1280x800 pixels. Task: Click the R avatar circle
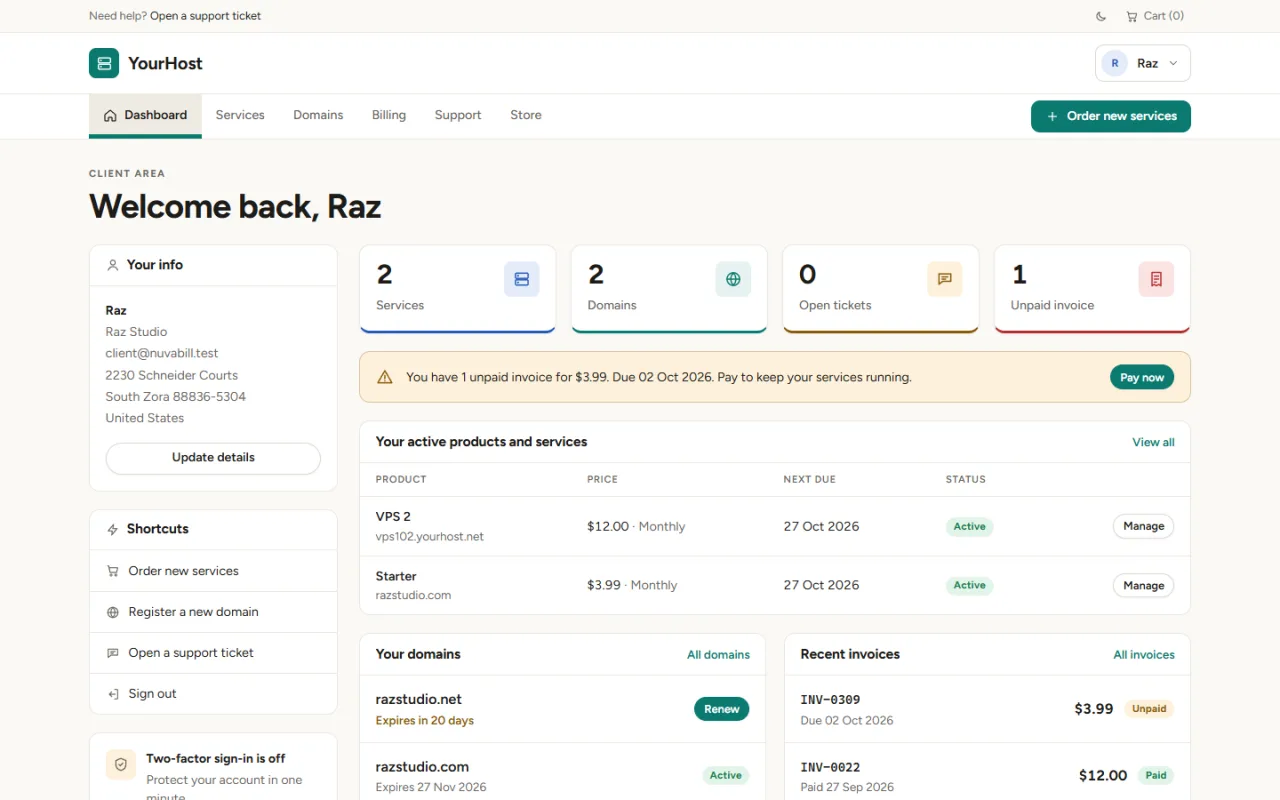(1115, 63)
